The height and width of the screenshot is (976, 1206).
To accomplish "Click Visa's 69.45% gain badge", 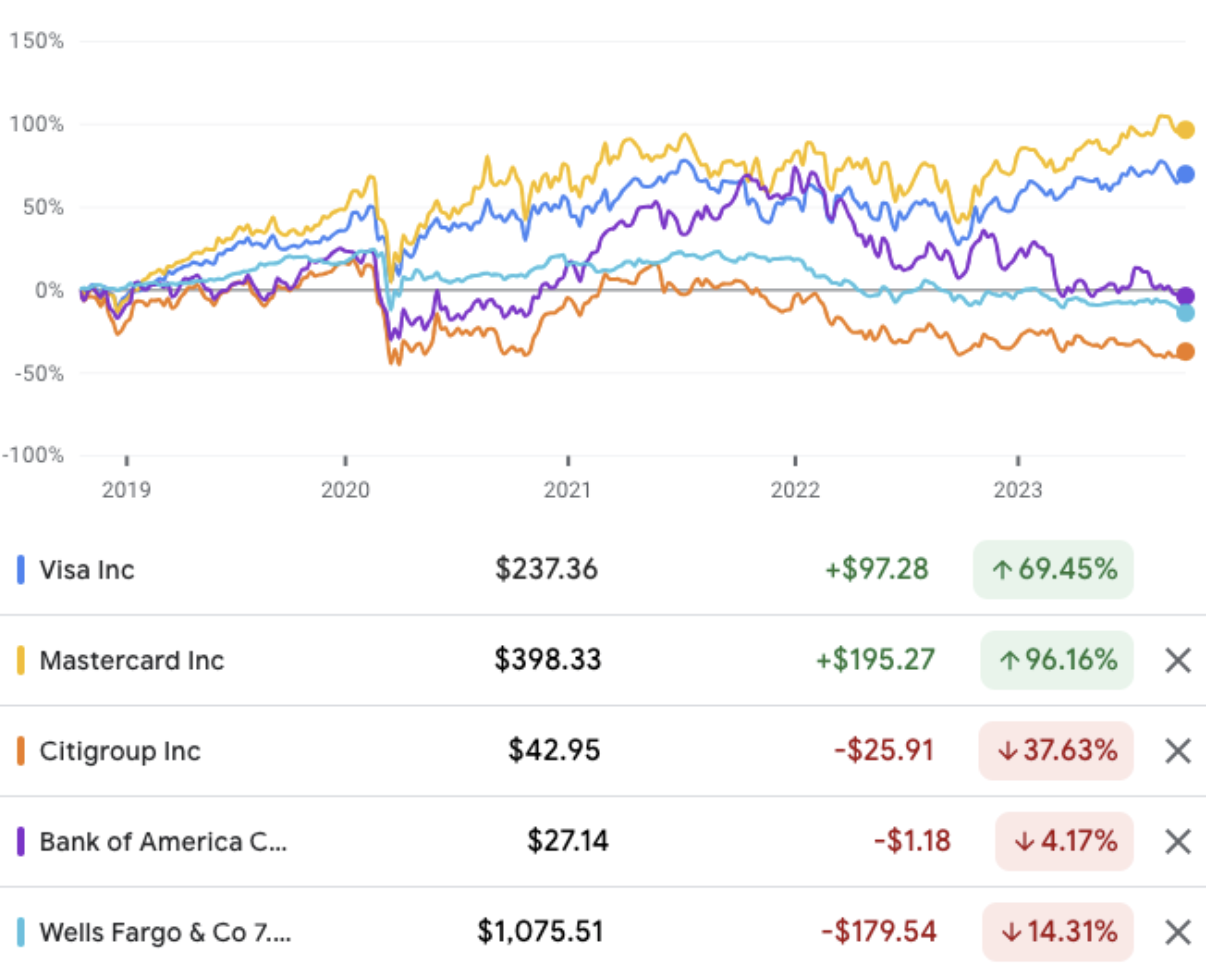I will (x=1053, y=570).
